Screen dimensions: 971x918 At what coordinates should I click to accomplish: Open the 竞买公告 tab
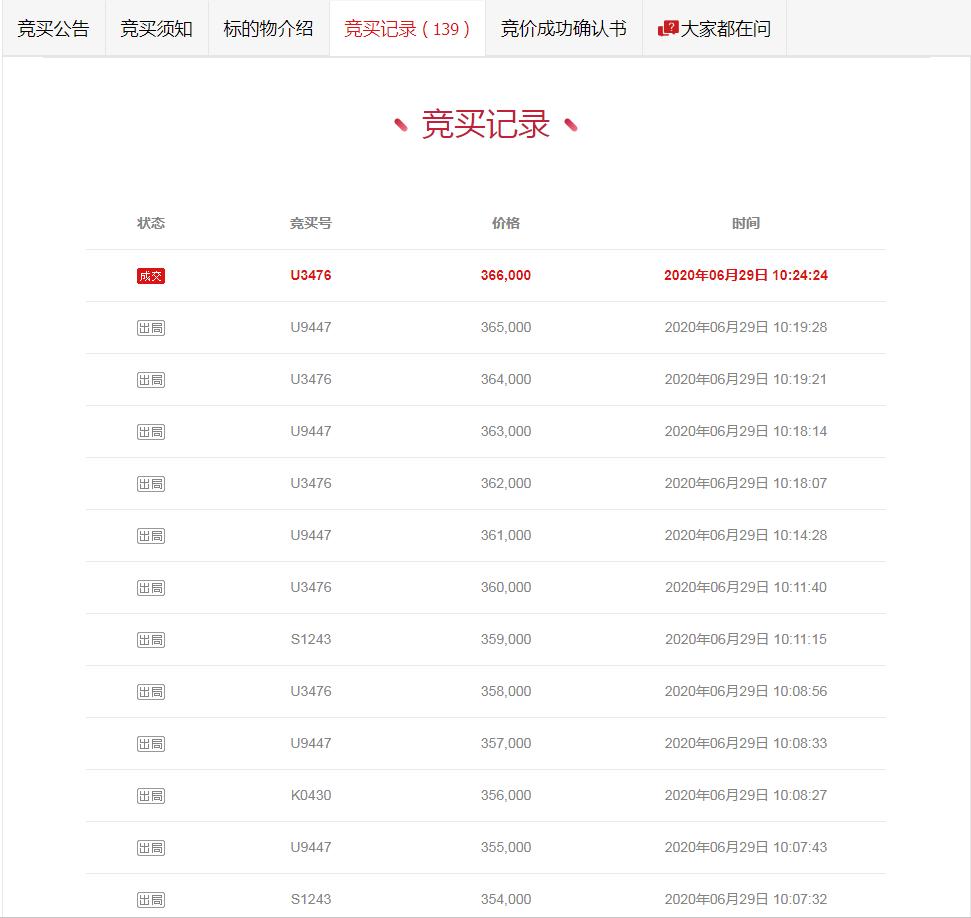point(53,29)
